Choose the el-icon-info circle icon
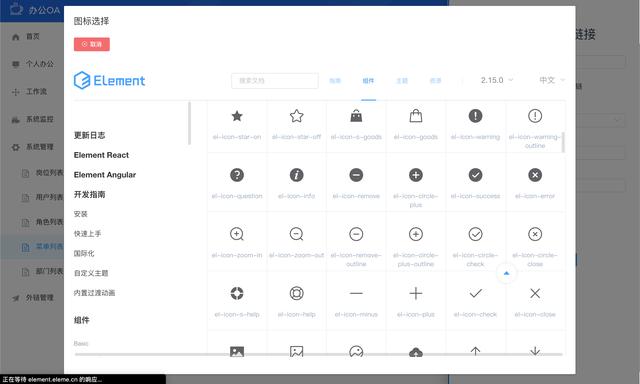 point(296,175)
